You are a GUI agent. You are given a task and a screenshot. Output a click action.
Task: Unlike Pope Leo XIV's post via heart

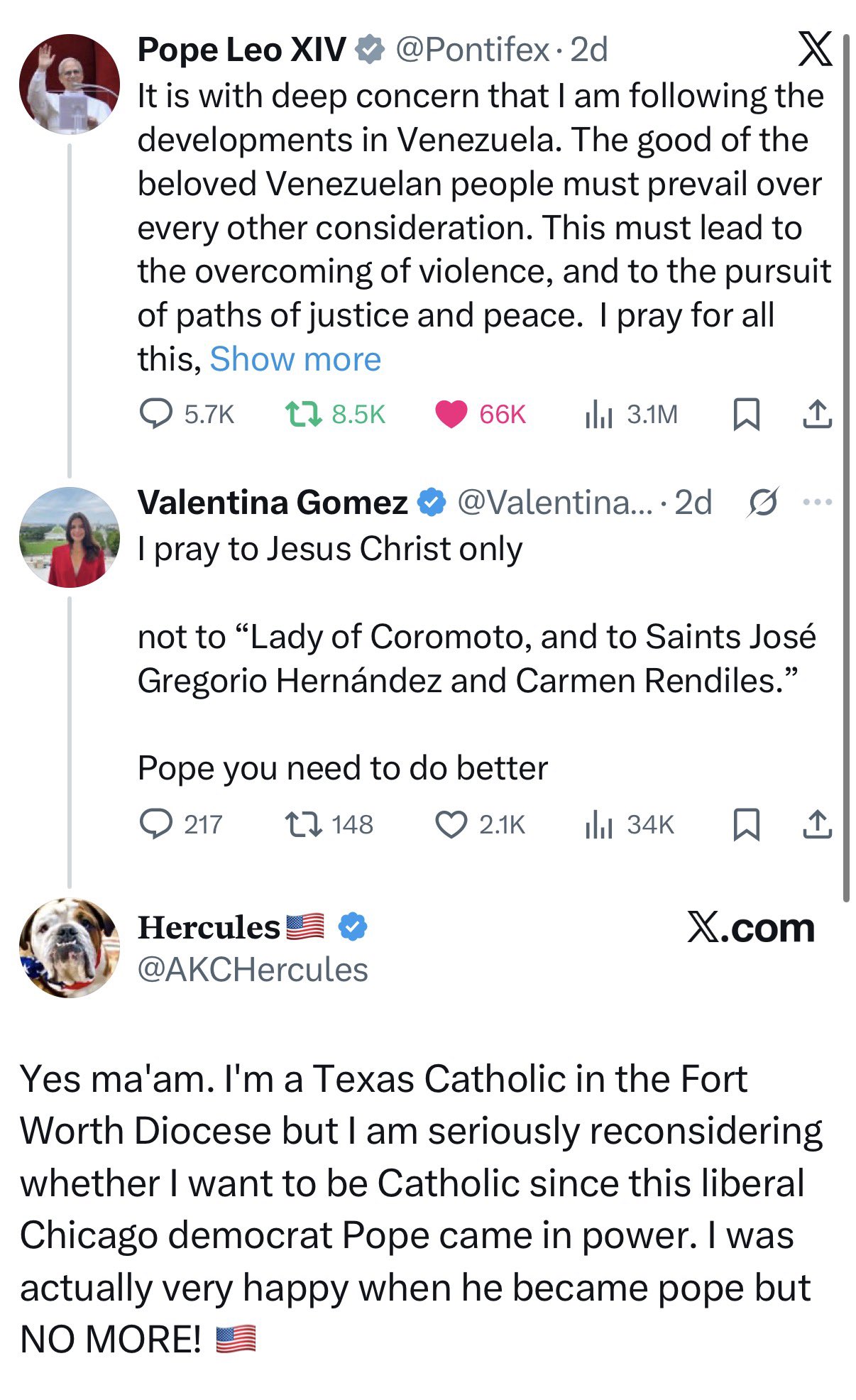tap(451, 414)
